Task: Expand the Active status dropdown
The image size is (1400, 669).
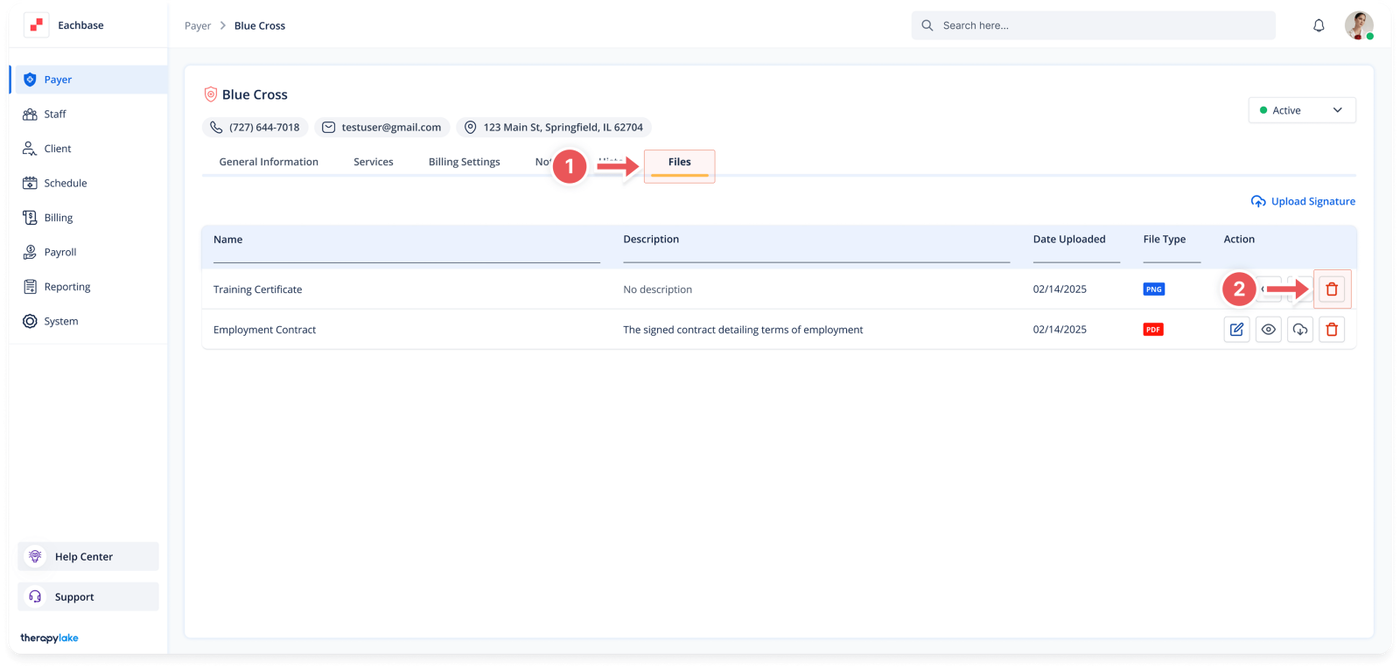Action: [1302, 110]
